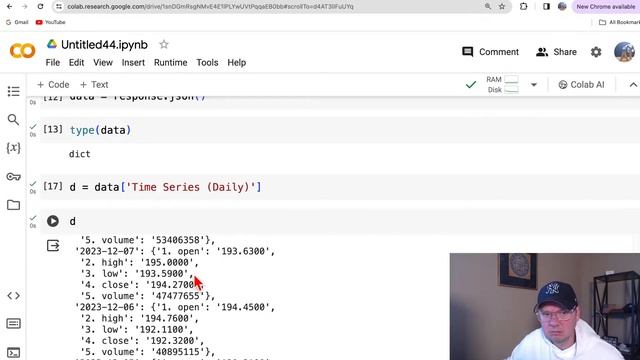Click the Share button
The width and height of the screenshot is (640, 360).
coord(556,52)
